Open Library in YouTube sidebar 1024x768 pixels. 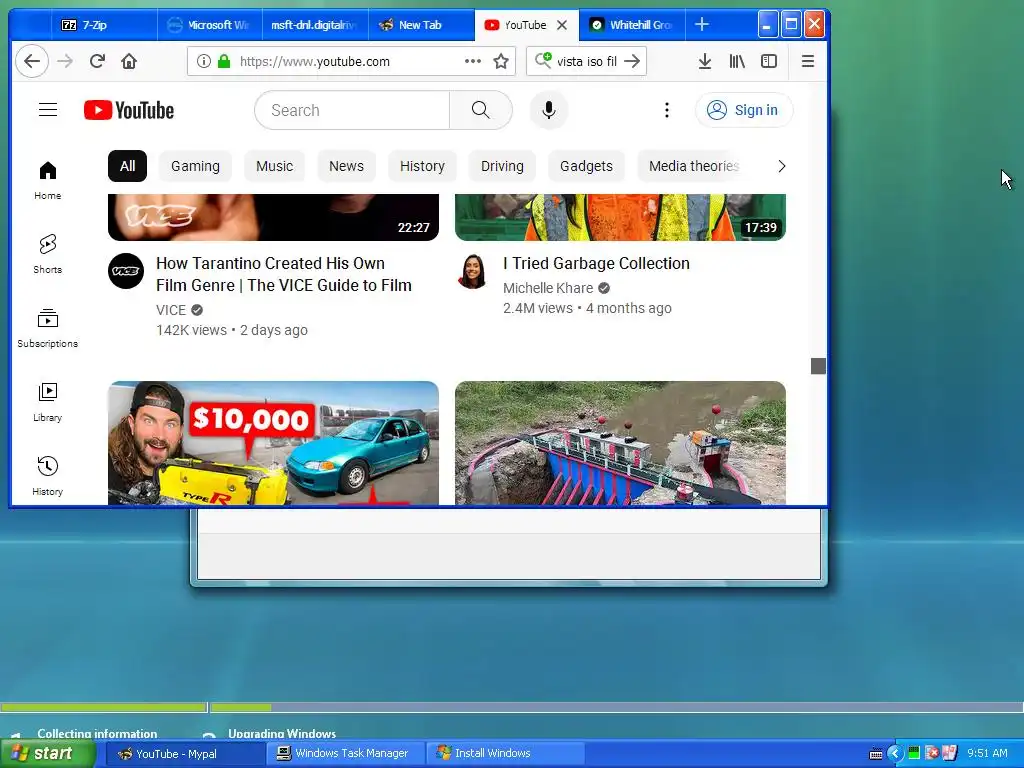coord(48,402)
